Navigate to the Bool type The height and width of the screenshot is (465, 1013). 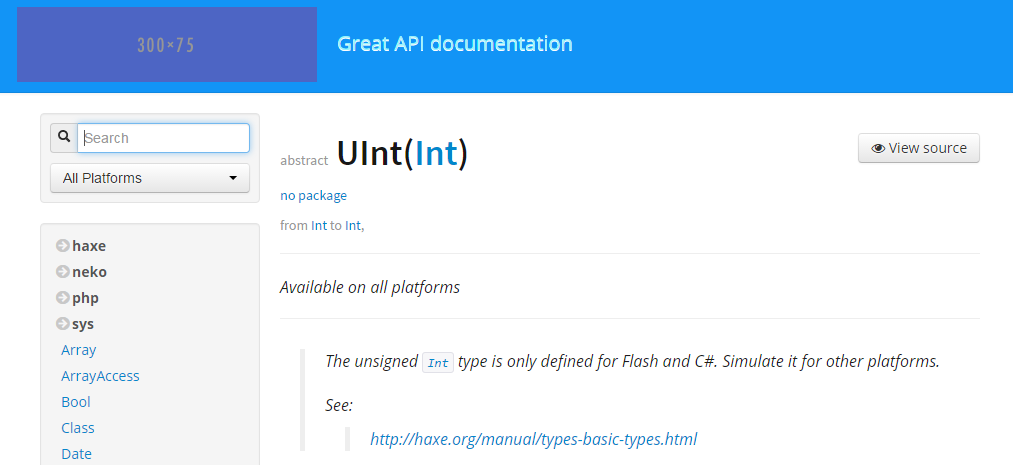pos(76,402)
